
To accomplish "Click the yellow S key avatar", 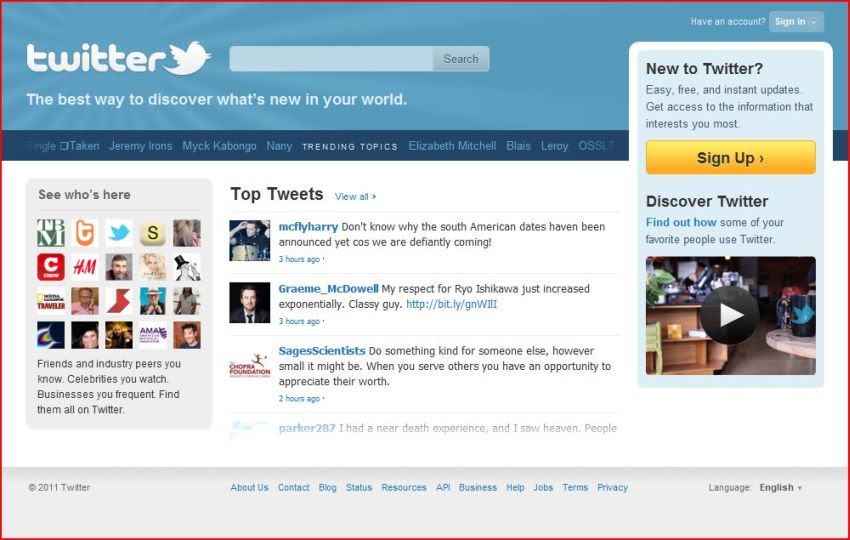I will (x=153, y=233).
